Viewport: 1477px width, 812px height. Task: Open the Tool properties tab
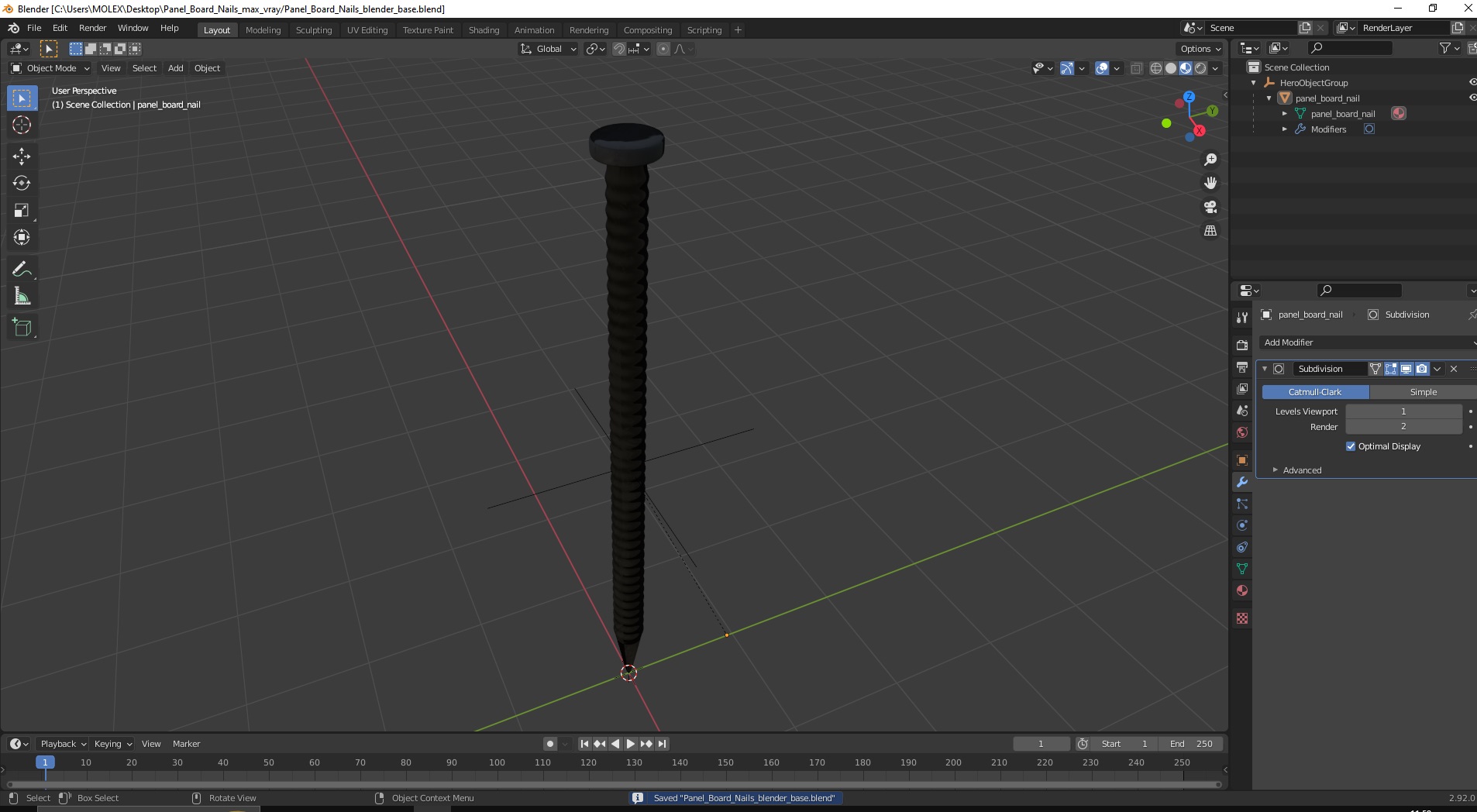(1242, 318)
